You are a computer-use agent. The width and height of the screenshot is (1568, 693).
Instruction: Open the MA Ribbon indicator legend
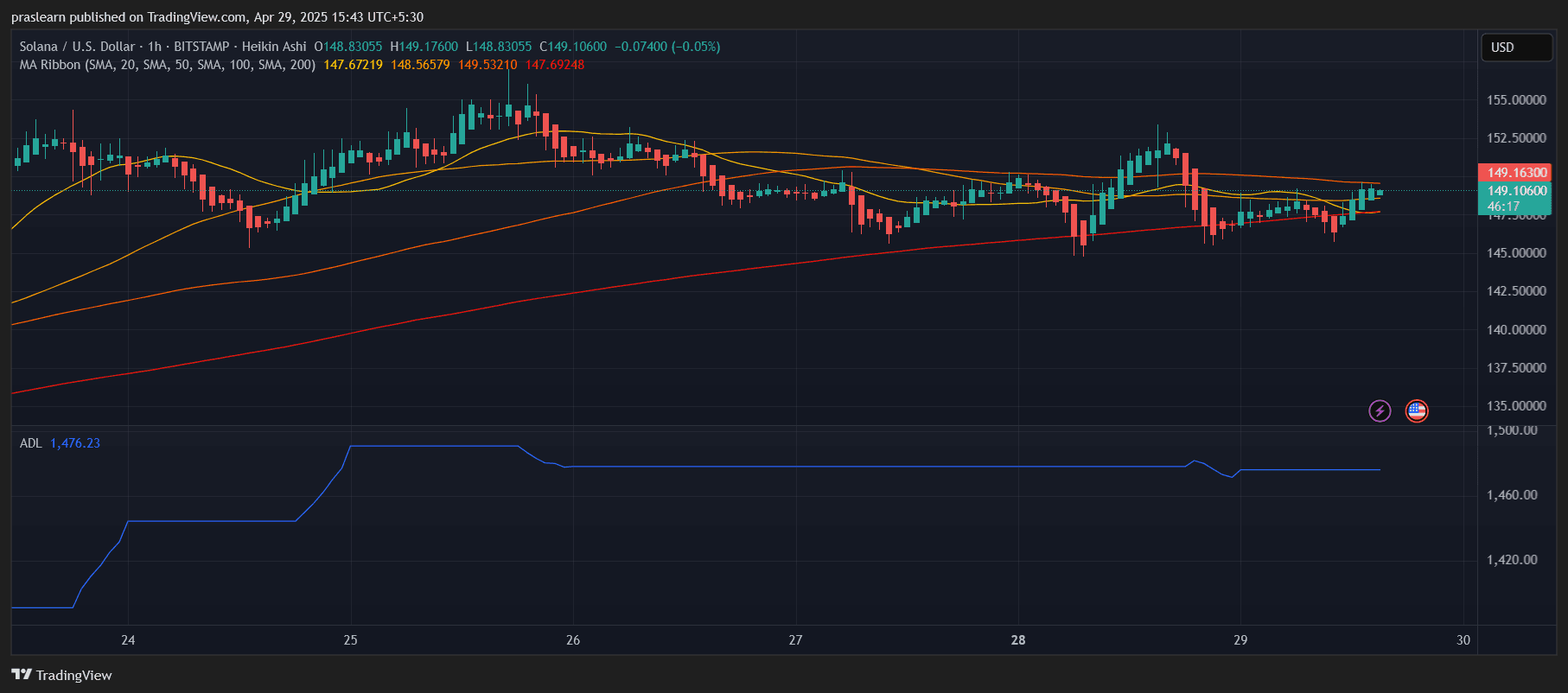(x=168, y=65)
